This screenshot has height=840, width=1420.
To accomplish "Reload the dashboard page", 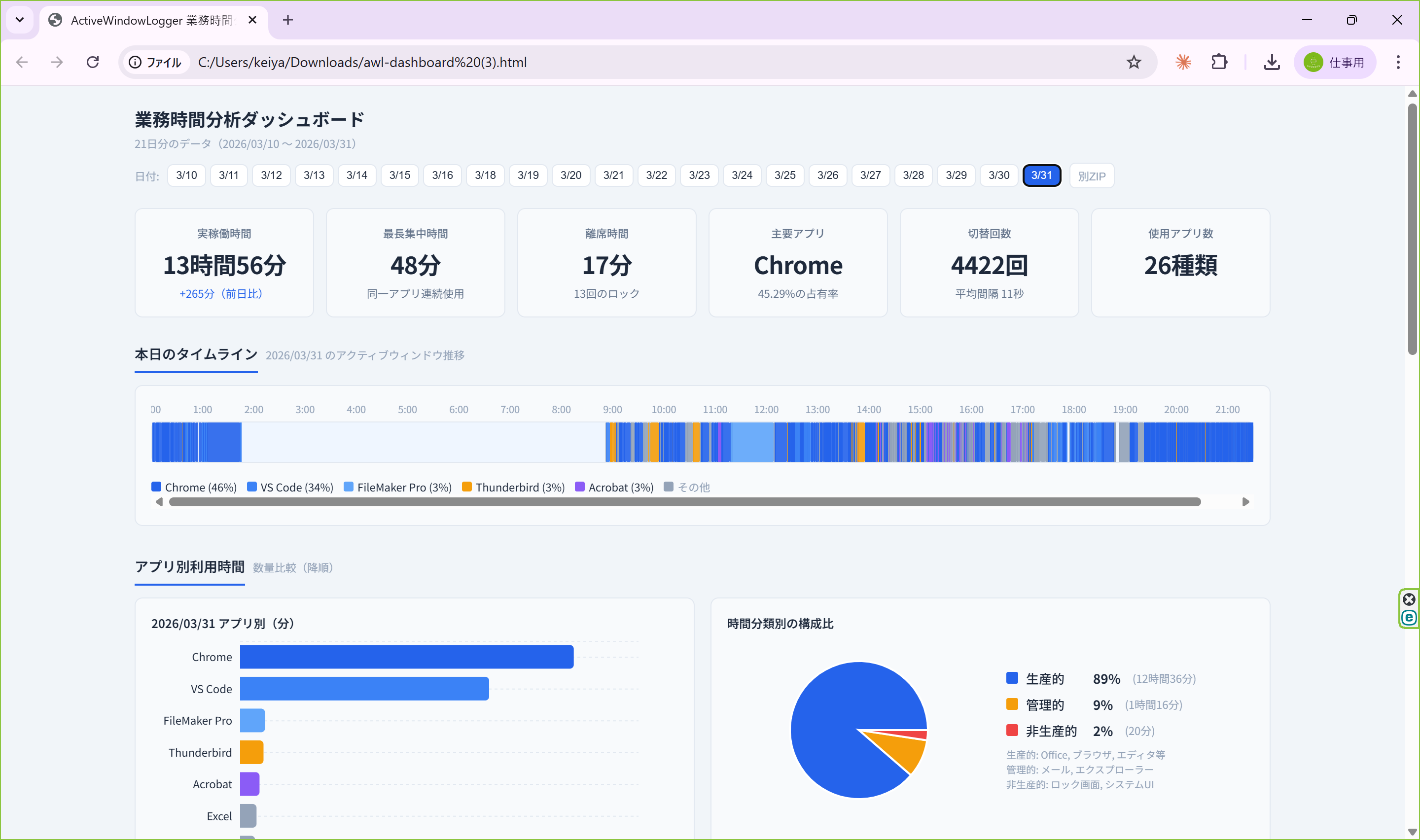I will point(92,62).
